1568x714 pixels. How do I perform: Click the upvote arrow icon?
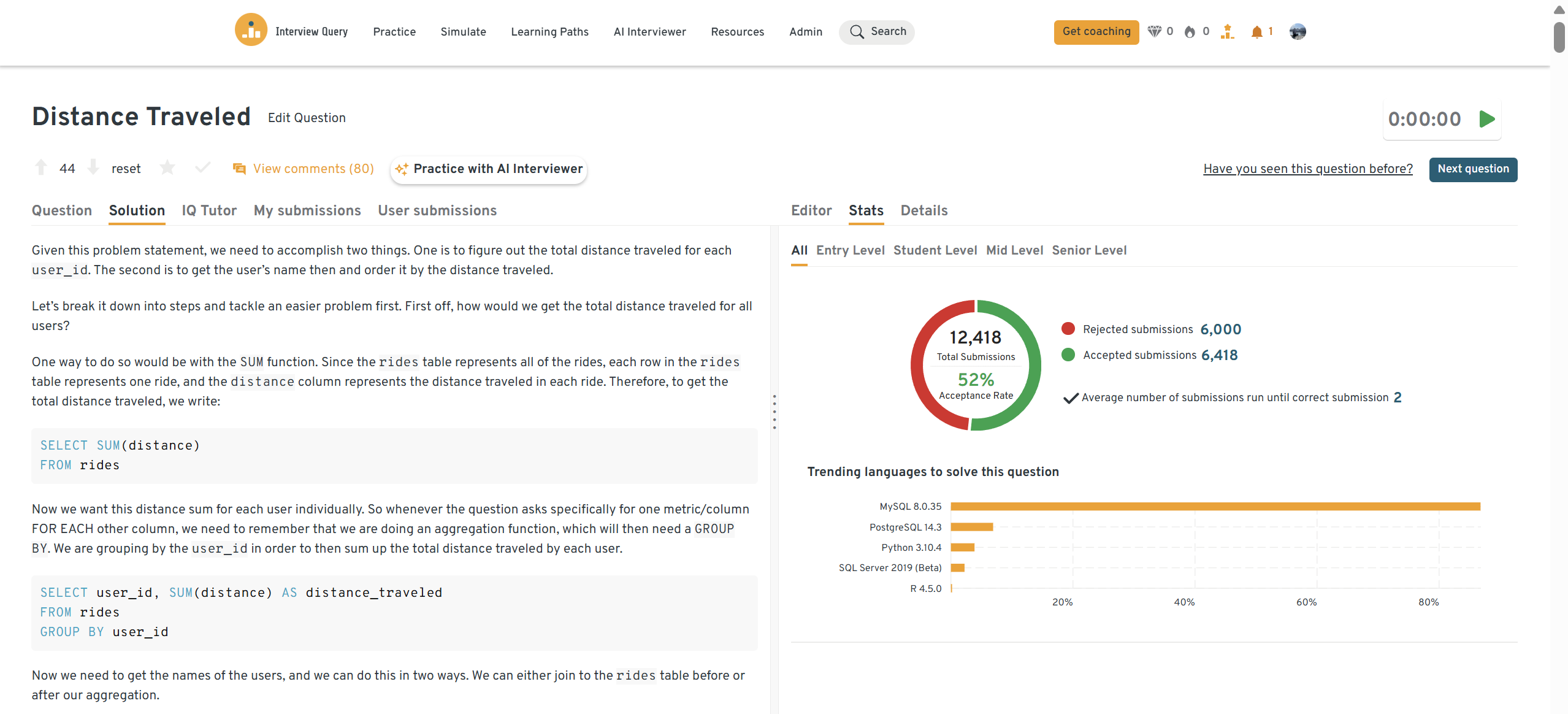(41, 167)
